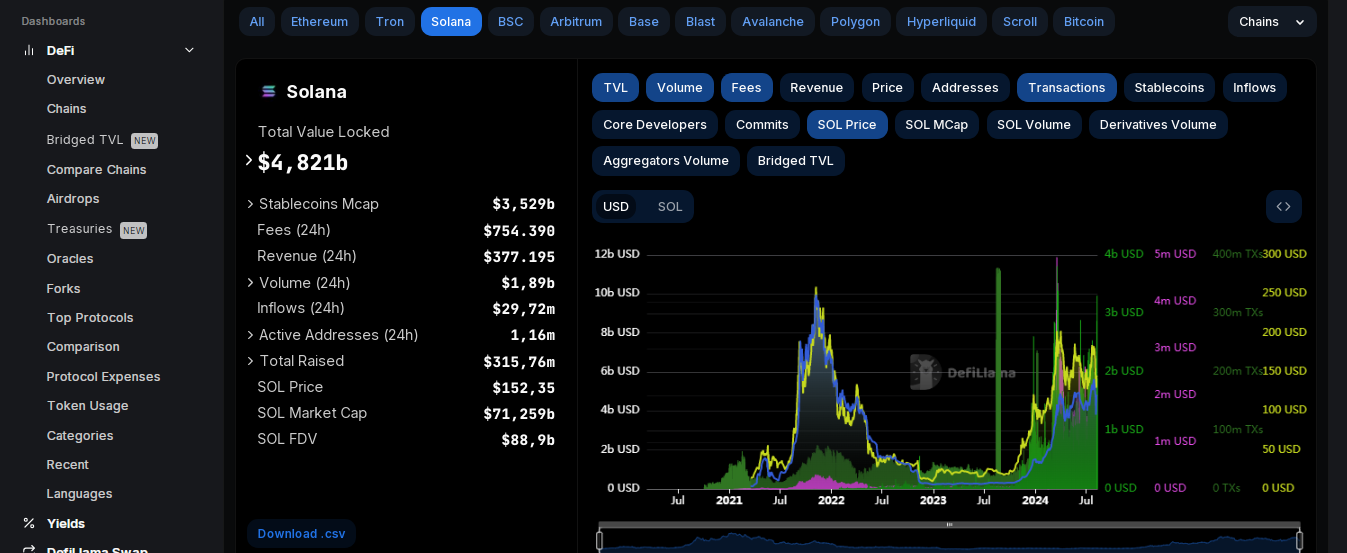Click left handle of chart range slider
1347x553 pixels.
[600, 541]
